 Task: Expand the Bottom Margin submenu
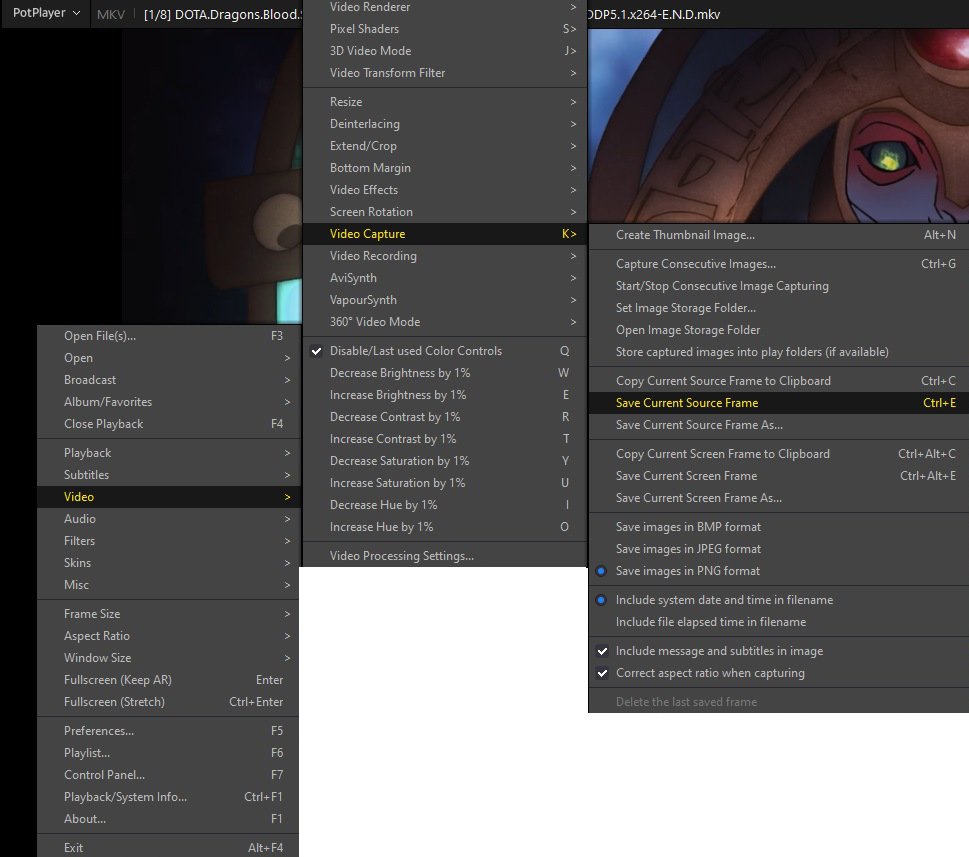tap(444, 168)
